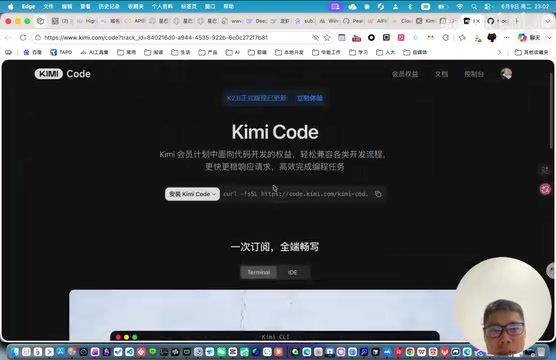The height and width of the screenshot is (360, 556).
Task: Expand the 其他收藏夹 folder
Action: coord(532,52)
